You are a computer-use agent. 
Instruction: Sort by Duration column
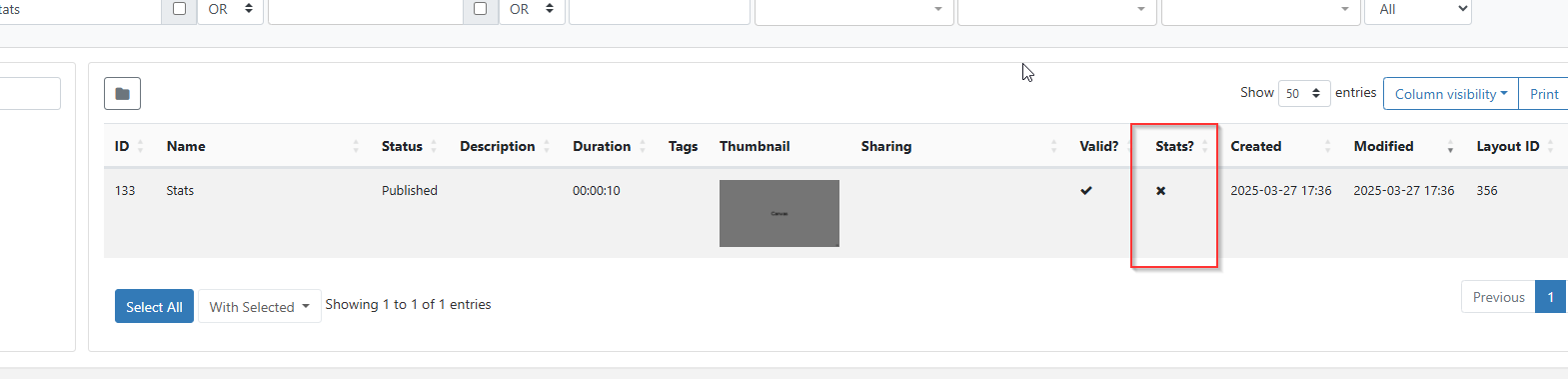point(609,146)
